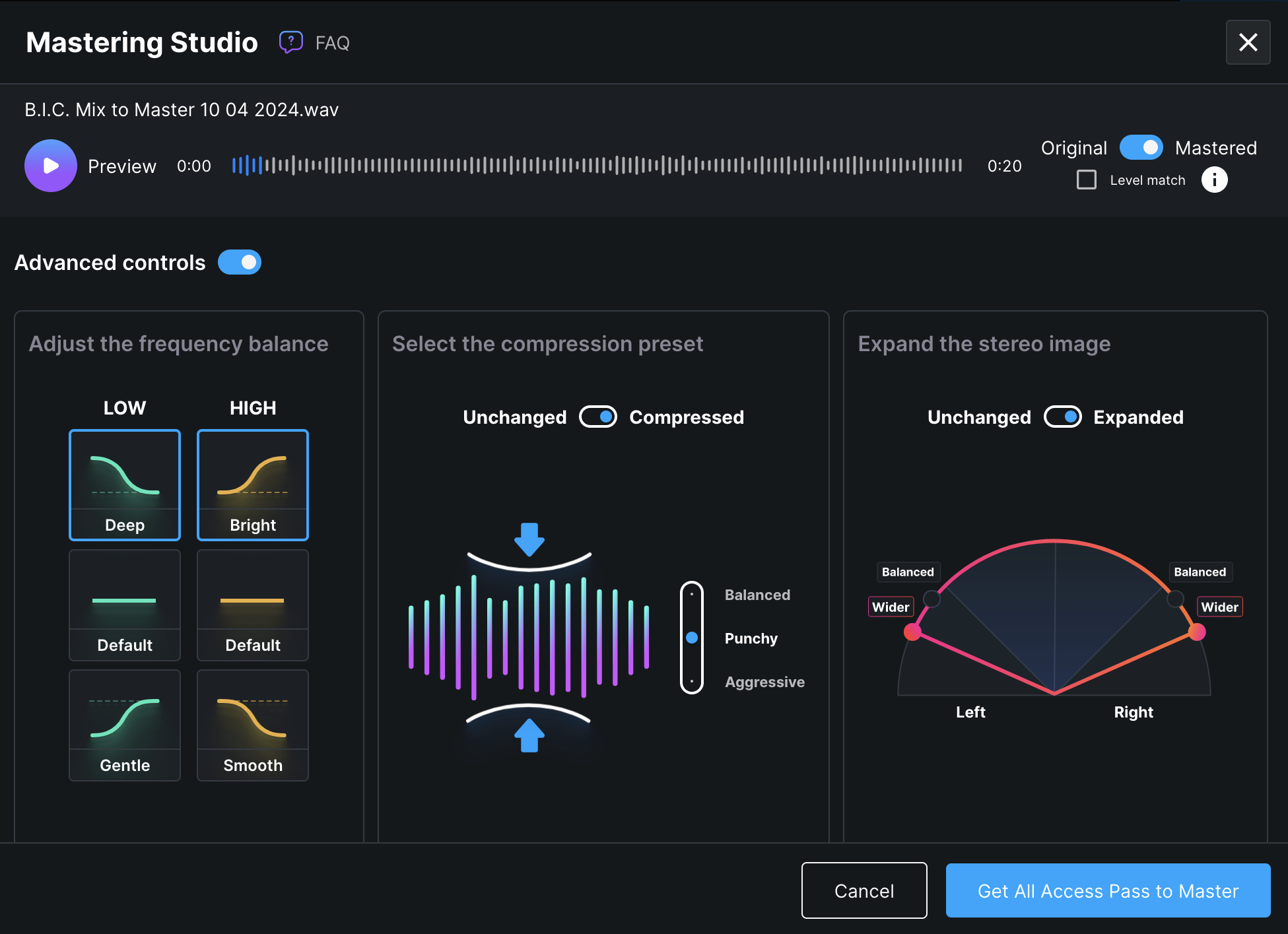The height and width of the screenshot is (934, 1288).
Task: Toggle the Unchanged/Expanded stereo switch
Action: coord(1062,417)
